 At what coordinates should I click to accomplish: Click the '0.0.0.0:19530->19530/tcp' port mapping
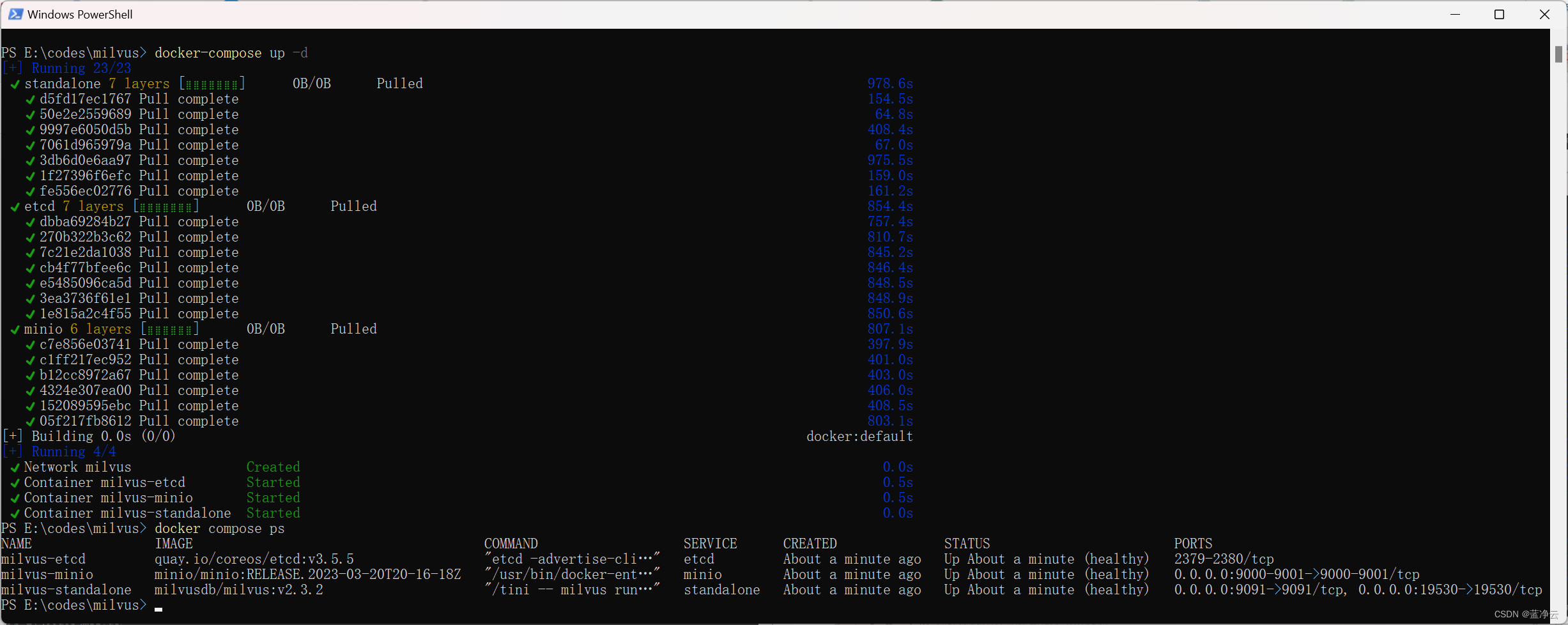pos(1450,590)
